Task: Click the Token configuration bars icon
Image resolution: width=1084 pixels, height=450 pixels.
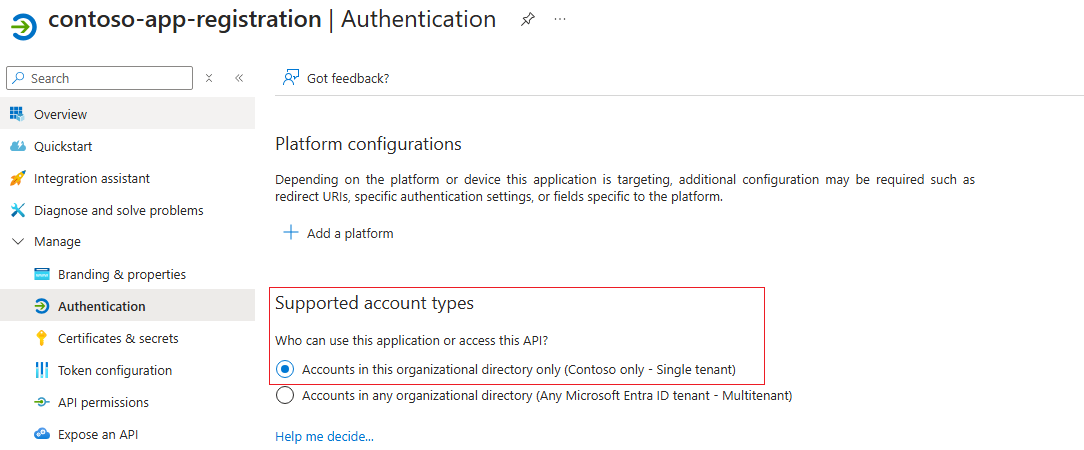Action: [41, 370]
